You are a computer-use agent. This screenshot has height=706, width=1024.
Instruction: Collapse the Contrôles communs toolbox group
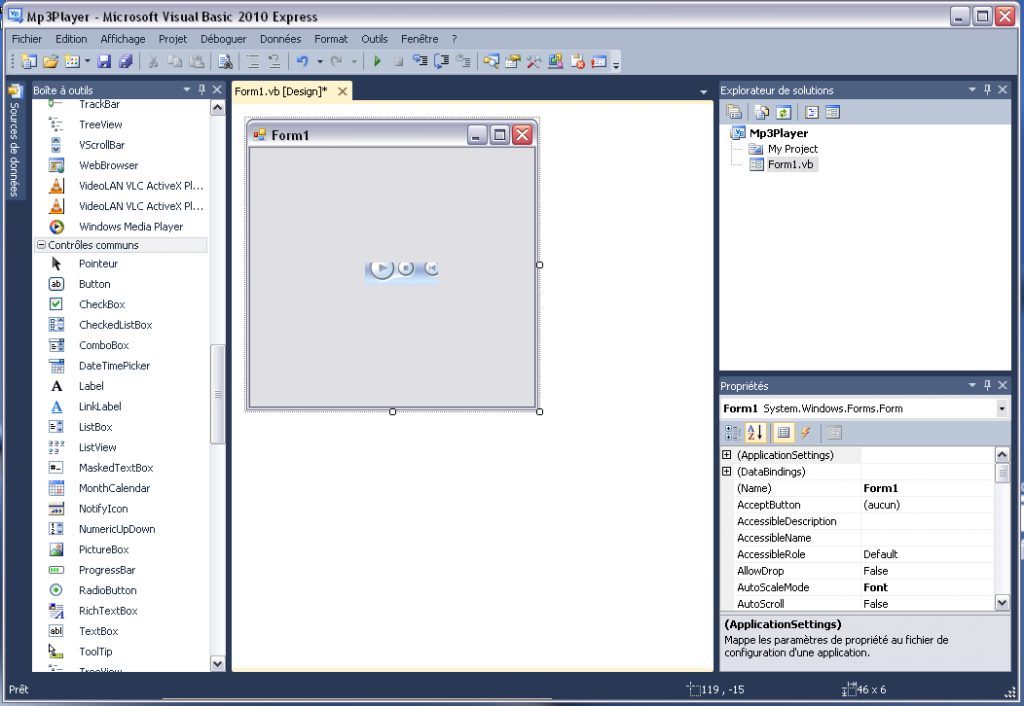tap(41, 245)
